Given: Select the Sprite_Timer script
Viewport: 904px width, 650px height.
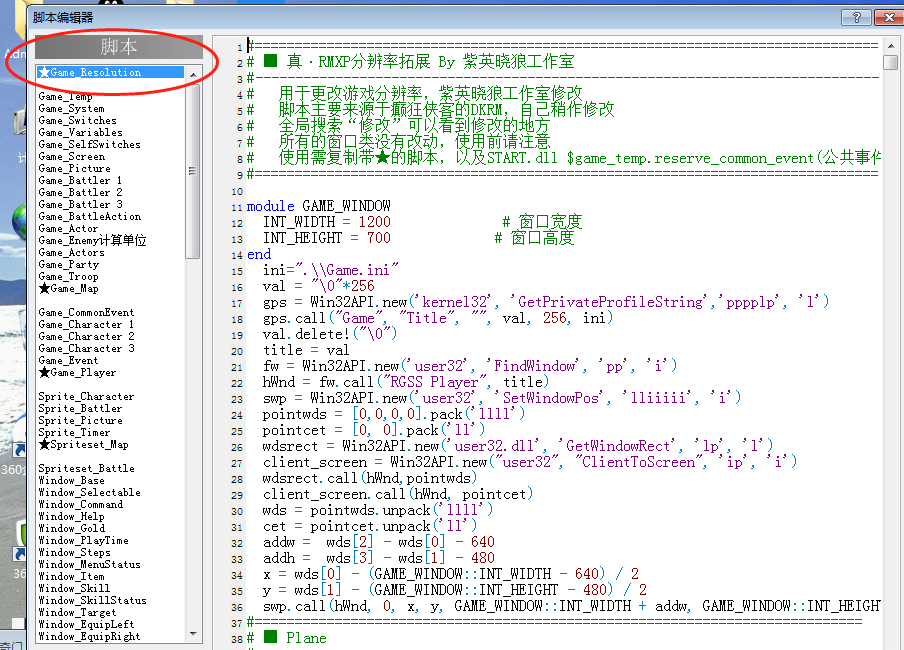Looking at the screenshot, I should [x=74, y=433].
